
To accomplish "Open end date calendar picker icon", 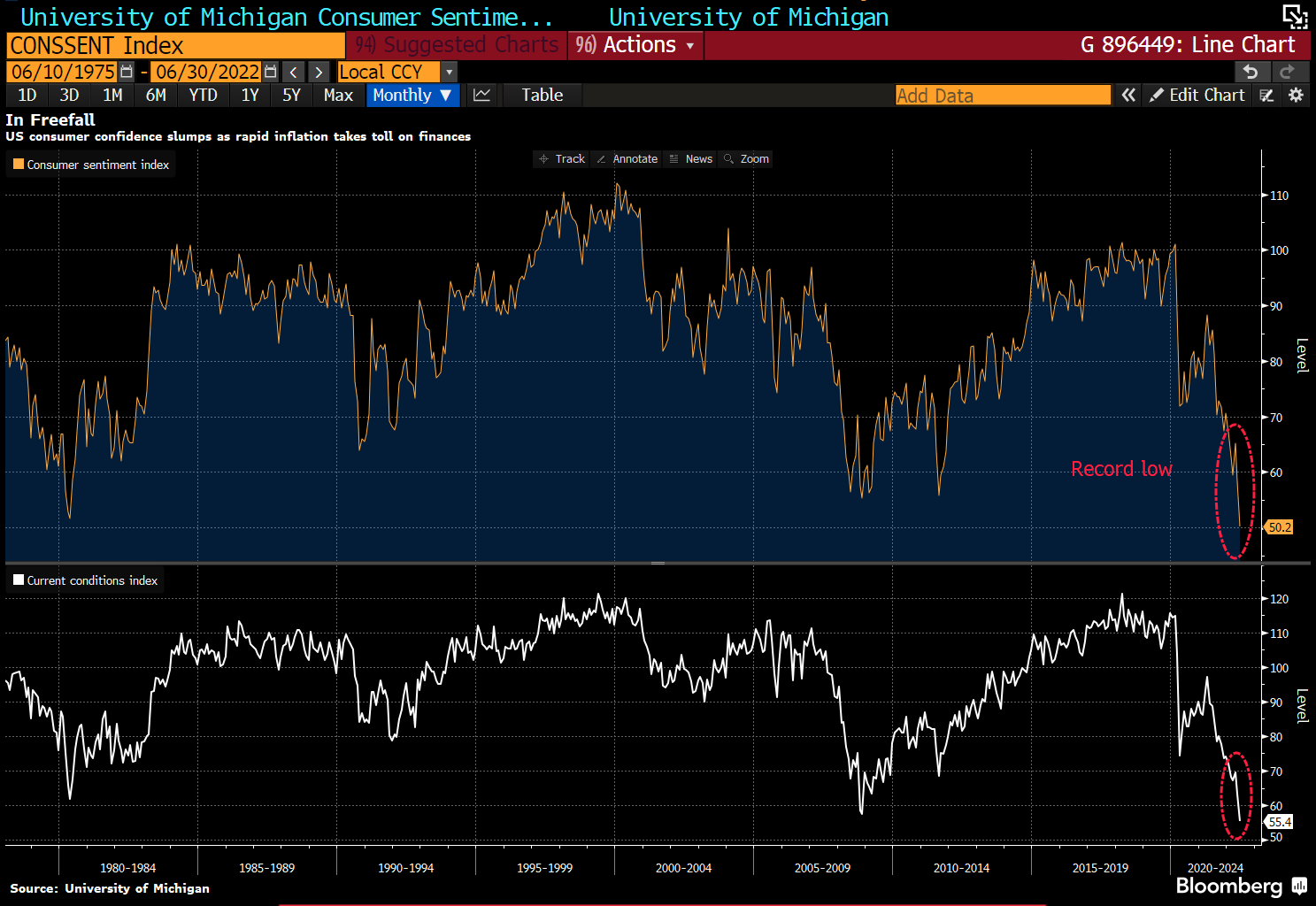I will point(271,72).
